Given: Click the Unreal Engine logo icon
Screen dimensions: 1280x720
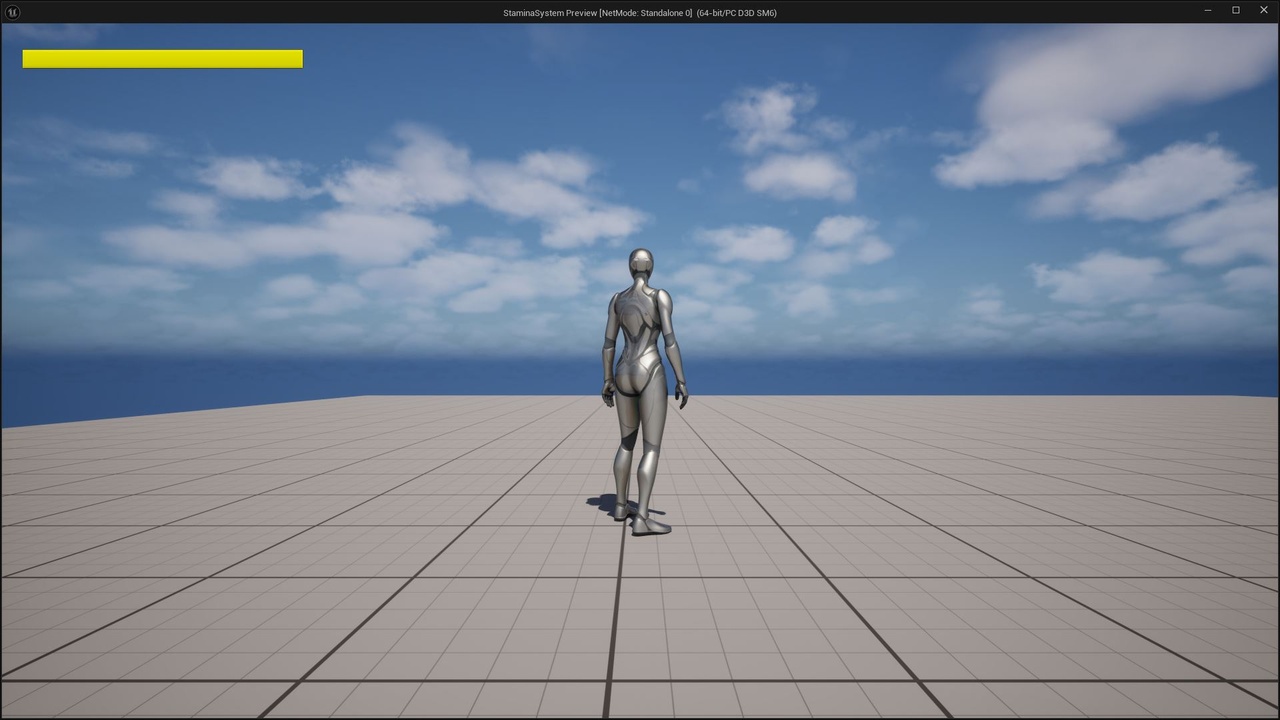Looking at the screenshot, I should coord(12,12).
